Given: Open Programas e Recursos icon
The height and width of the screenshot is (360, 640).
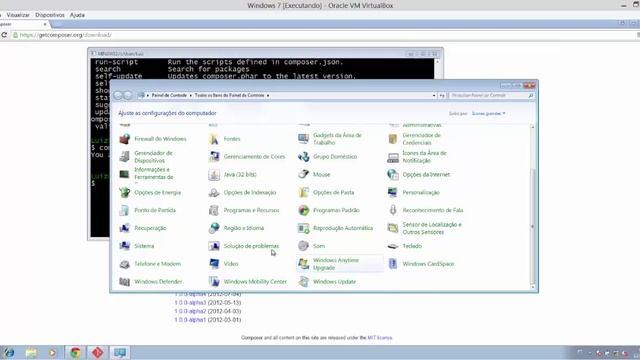Looking at the screenshot, I should [x=214, y=210].
